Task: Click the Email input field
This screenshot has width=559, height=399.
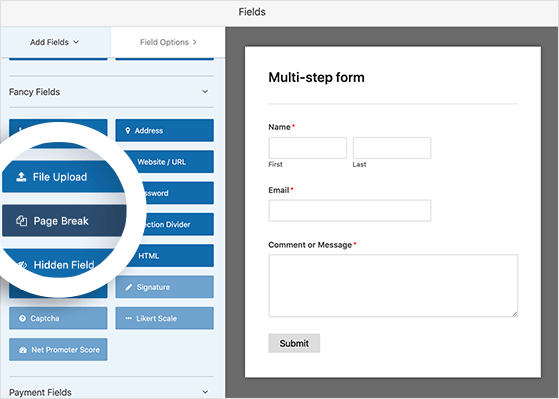Action: 350,210
